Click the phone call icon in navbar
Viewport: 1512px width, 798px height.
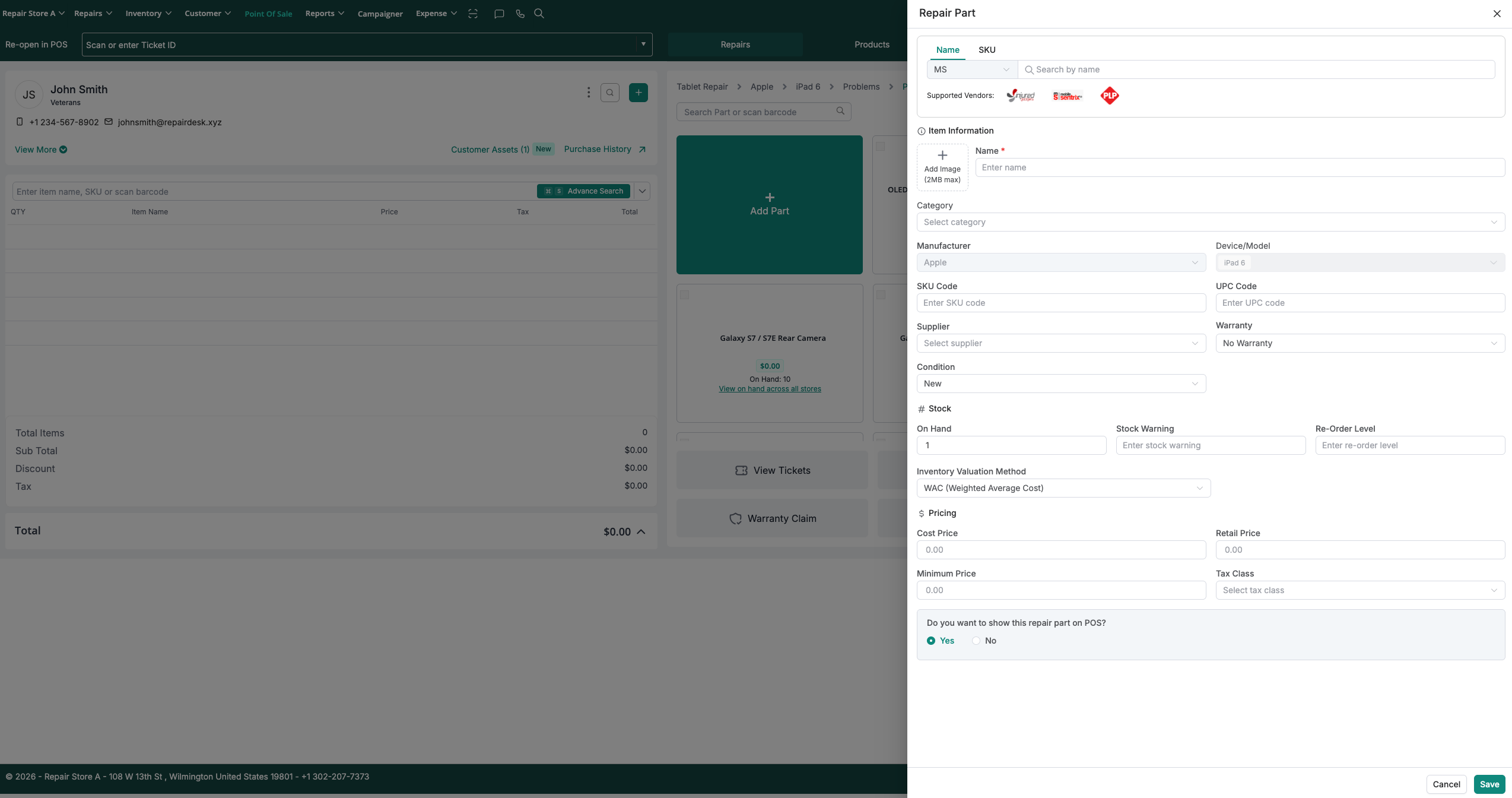[520, 14]
